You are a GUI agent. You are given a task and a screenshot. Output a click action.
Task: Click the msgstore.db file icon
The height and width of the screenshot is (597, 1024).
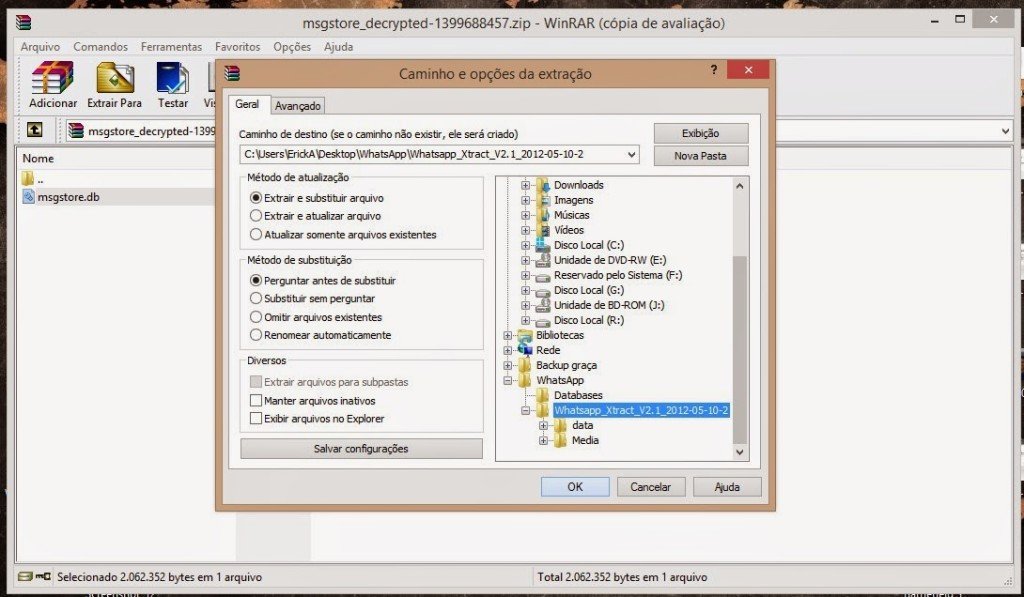(28, 197)
